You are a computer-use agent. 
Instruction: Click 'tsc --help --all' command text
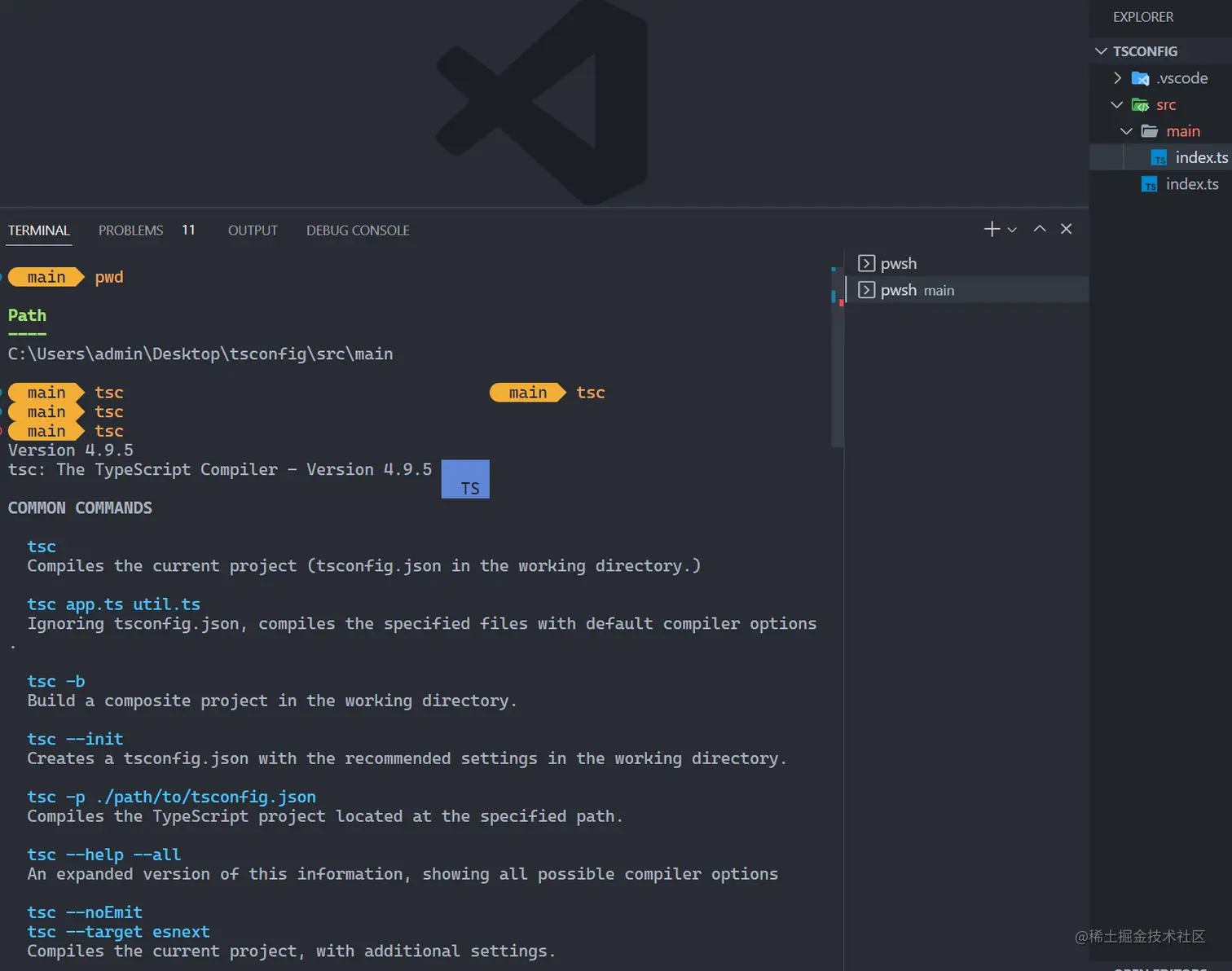104,855
